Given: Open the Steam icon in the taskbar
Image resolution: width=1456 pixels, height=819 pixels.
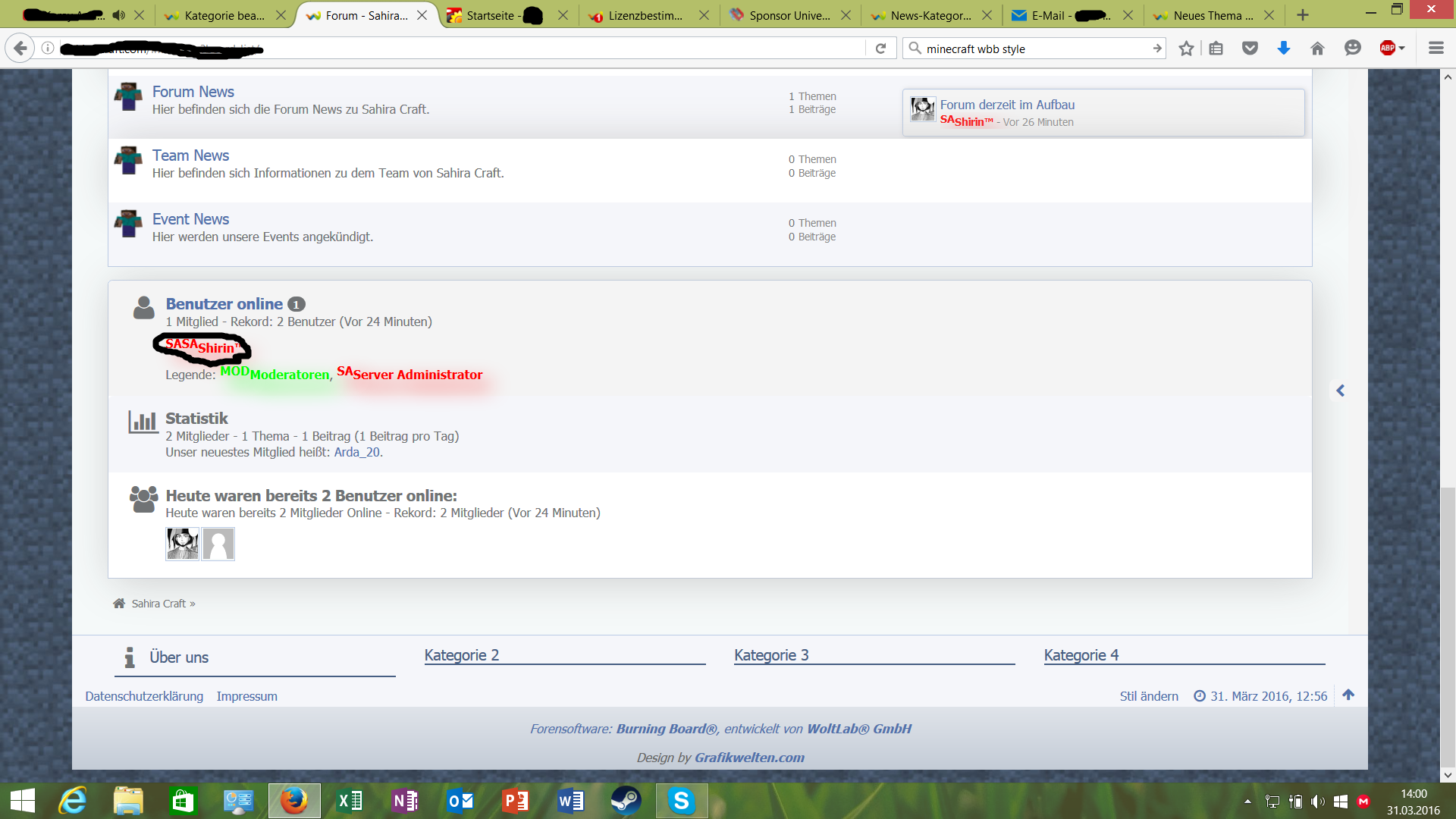Looking at the screenshot, I should [626, 801].
